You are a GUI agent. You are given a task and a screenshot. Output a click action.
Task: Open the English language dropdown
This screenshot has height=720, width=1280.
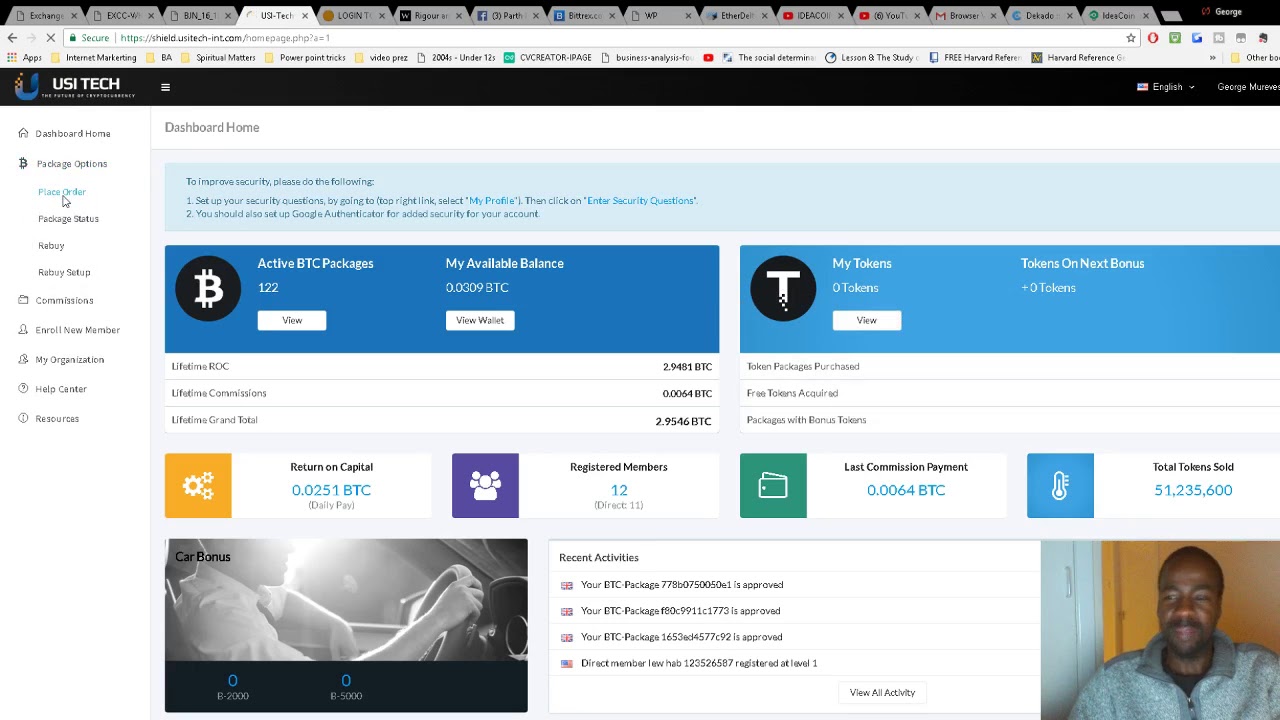coord(1166,87)
